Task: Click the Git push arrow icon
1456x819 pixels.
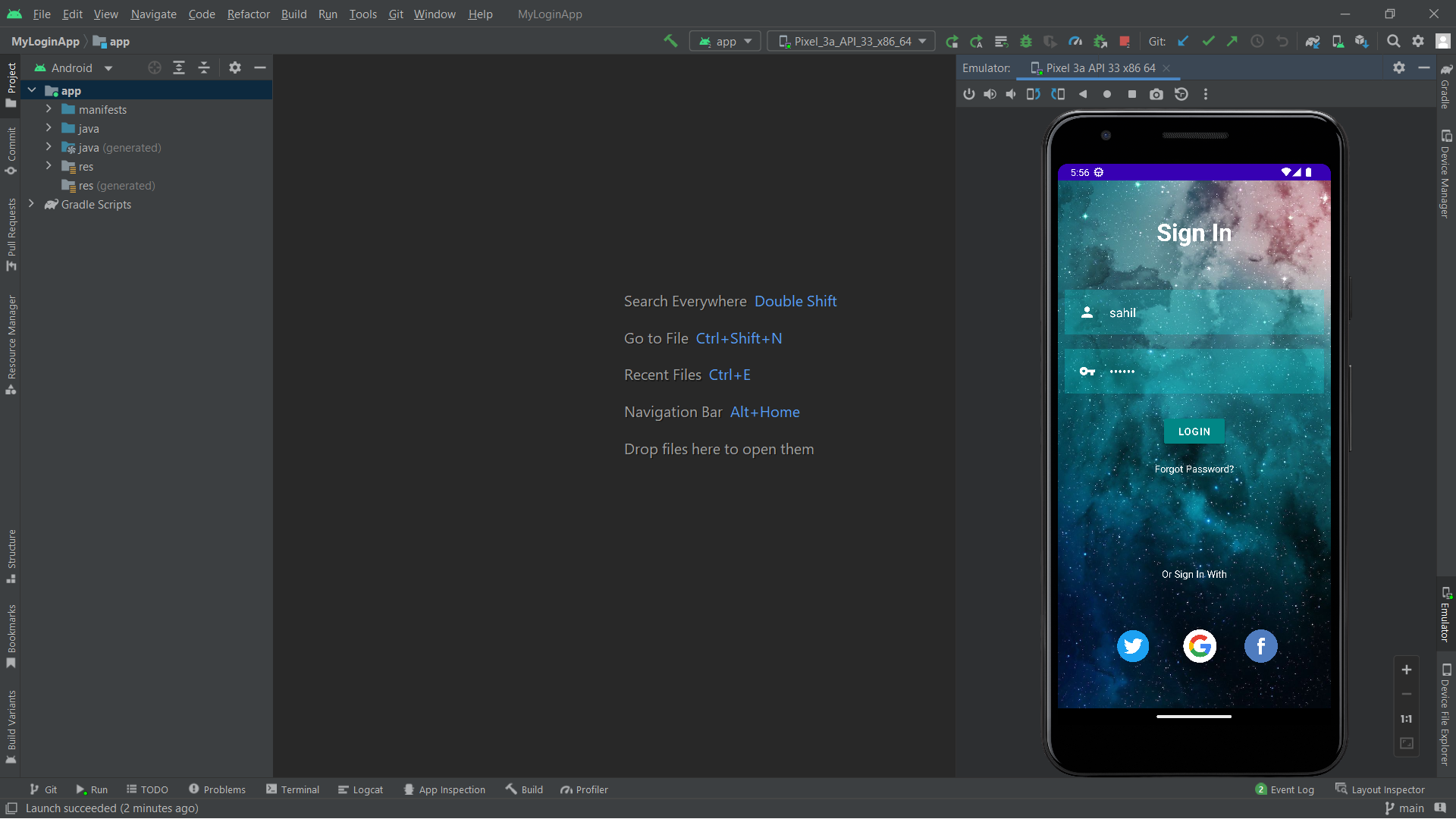Action: [x=1232, y=42]
